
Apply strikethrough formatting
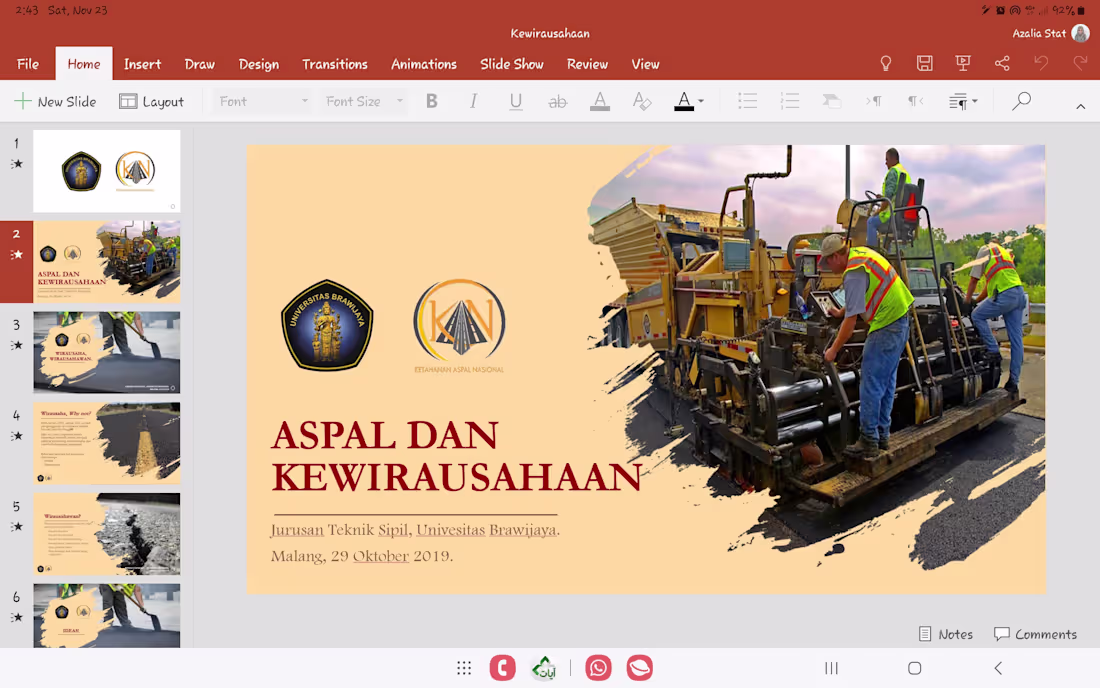558,100
